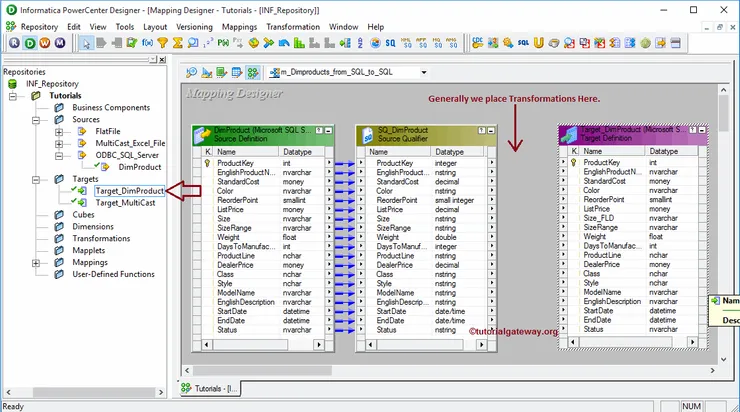Click navigator horizontal scrollbar right arrow

[x=161, y=392]
